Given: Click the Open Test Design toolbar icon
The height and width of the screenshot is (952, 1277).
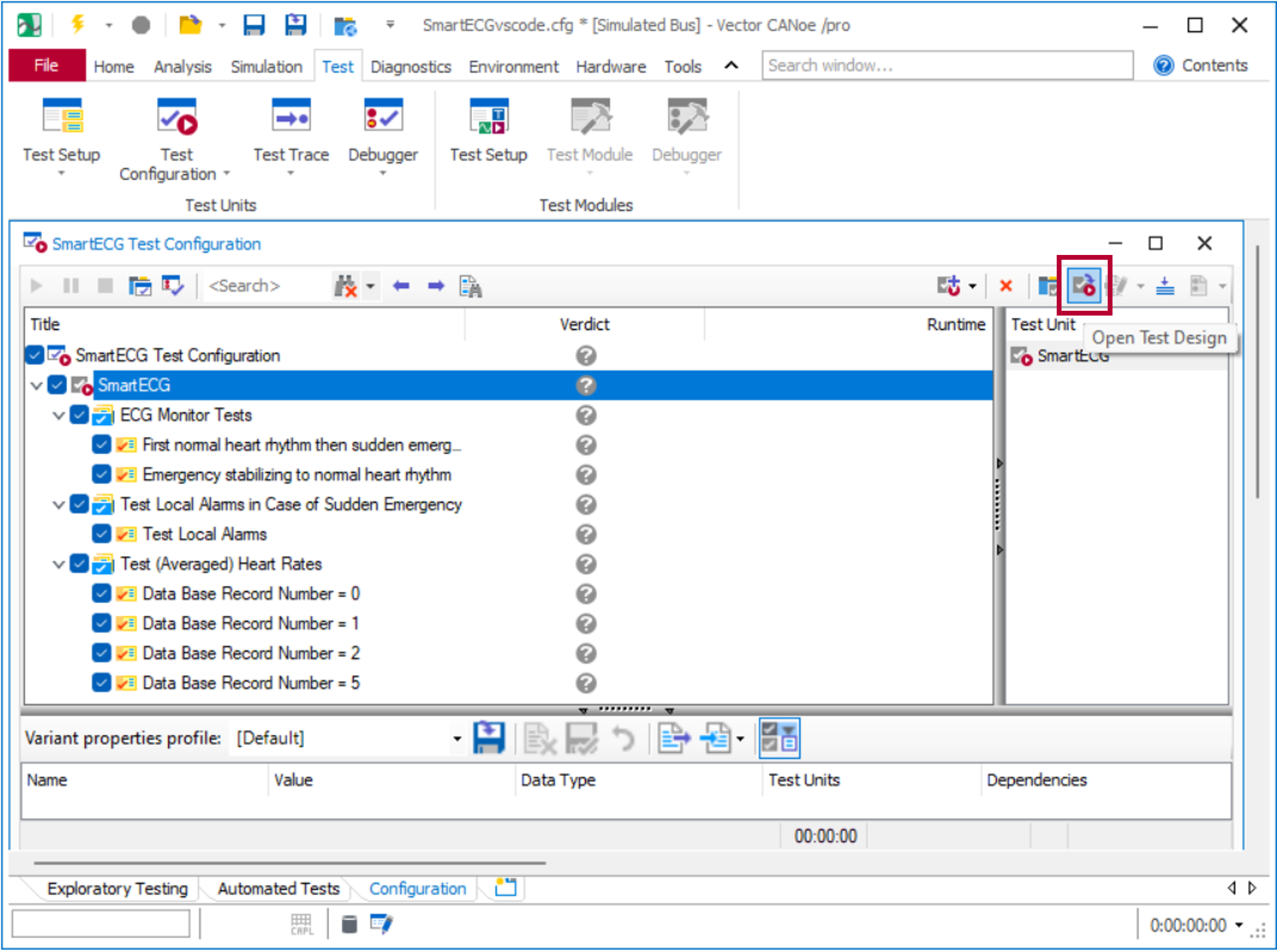Looking at the screenshot, I should 1083,286.
